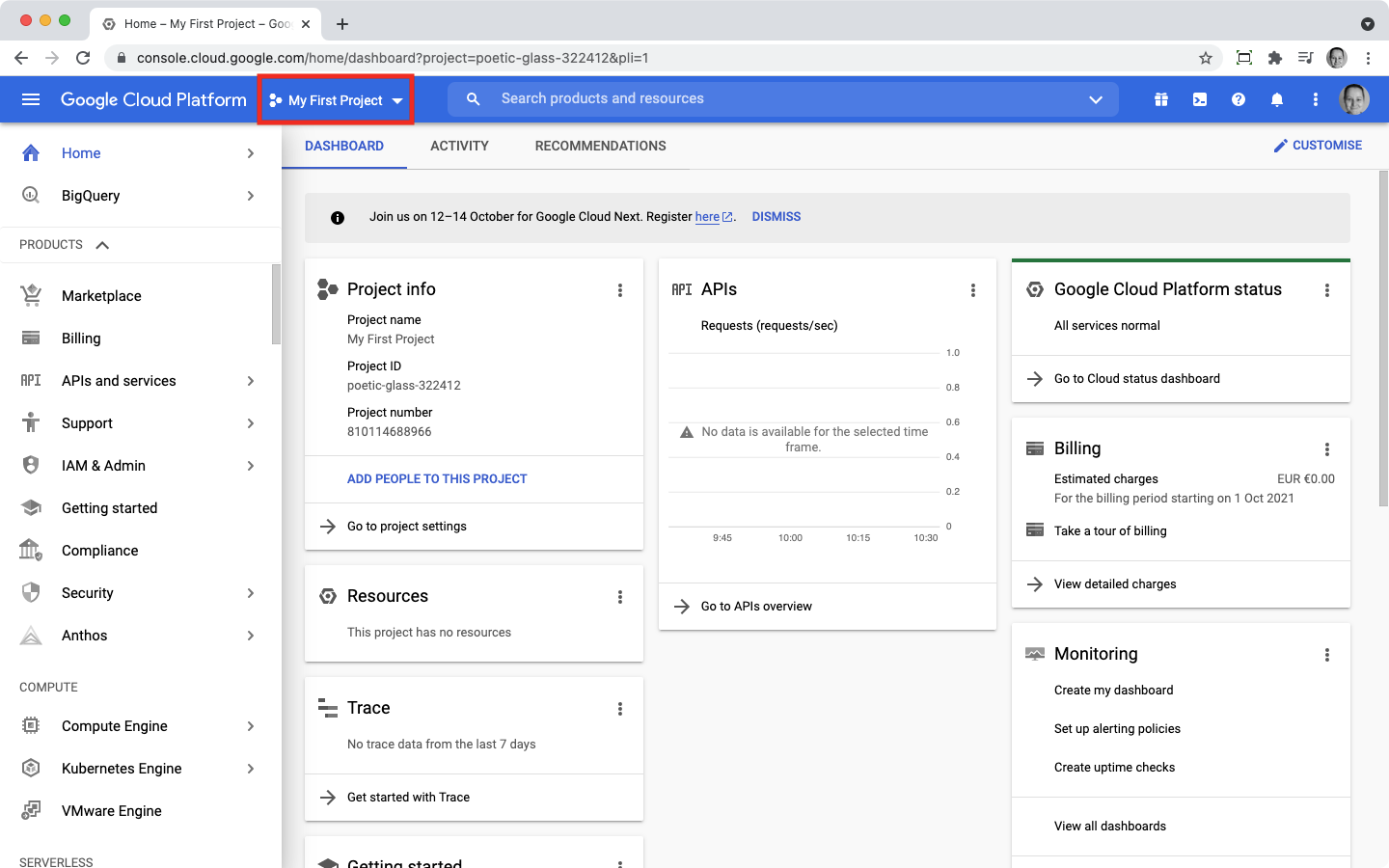Open Chrome extensions puzzle icon
Viewport: 1389px width, 868px height.
coord(1275,58)
